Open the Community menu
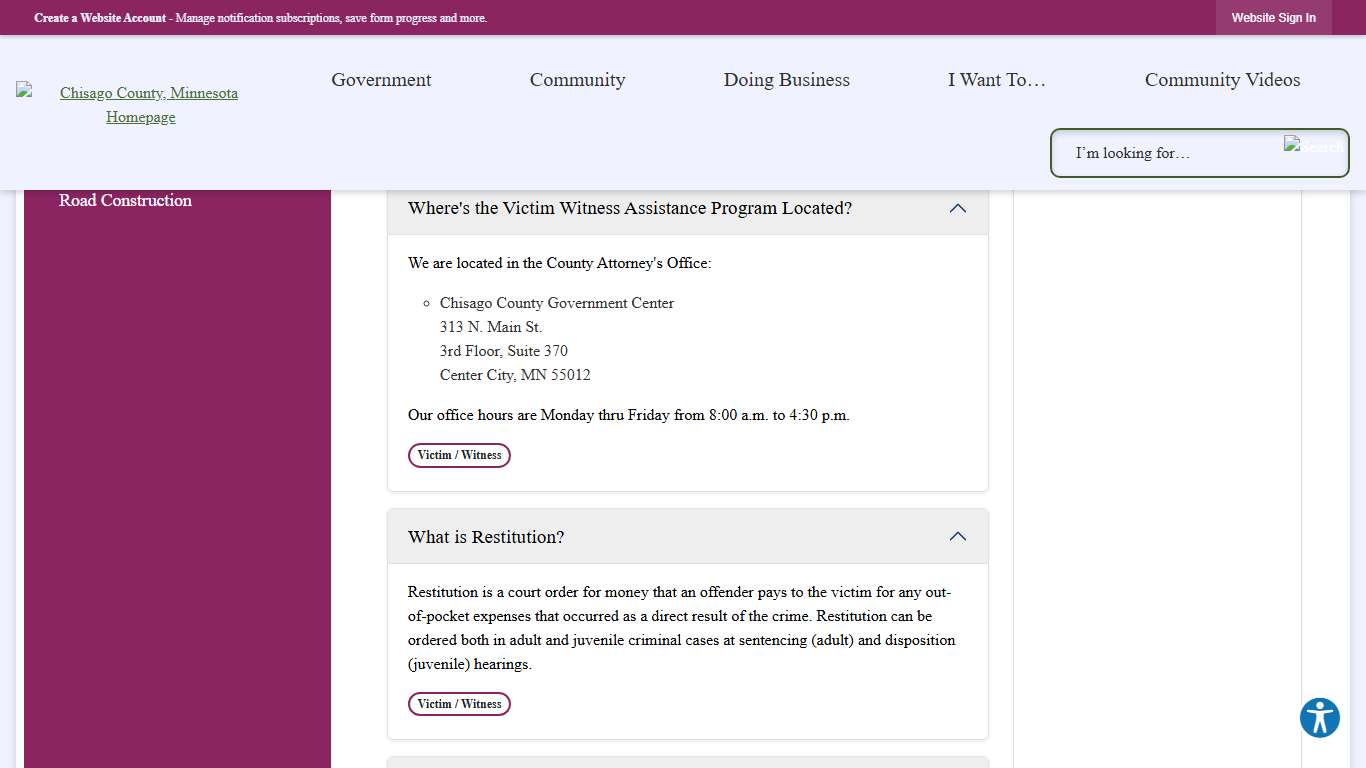Image resolution: width=1366 pixels, height=768 pixels. click(577, 80)
